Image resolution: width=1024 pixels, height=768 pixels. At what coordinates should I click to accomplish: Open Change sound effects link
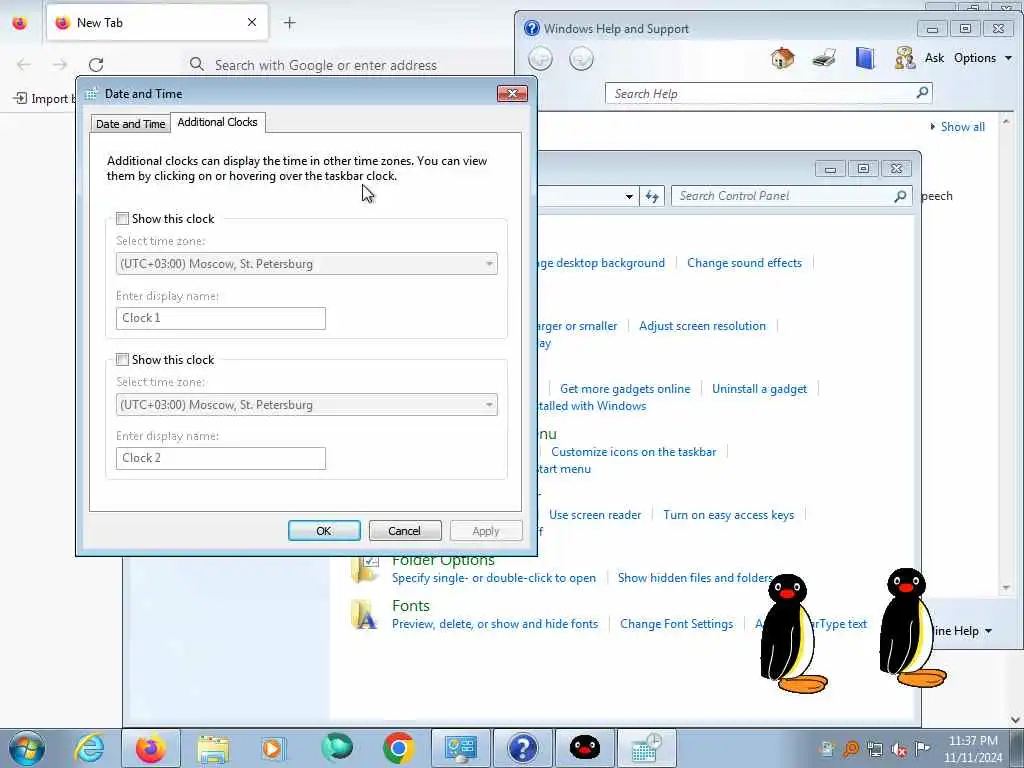[x=744, y=263]
